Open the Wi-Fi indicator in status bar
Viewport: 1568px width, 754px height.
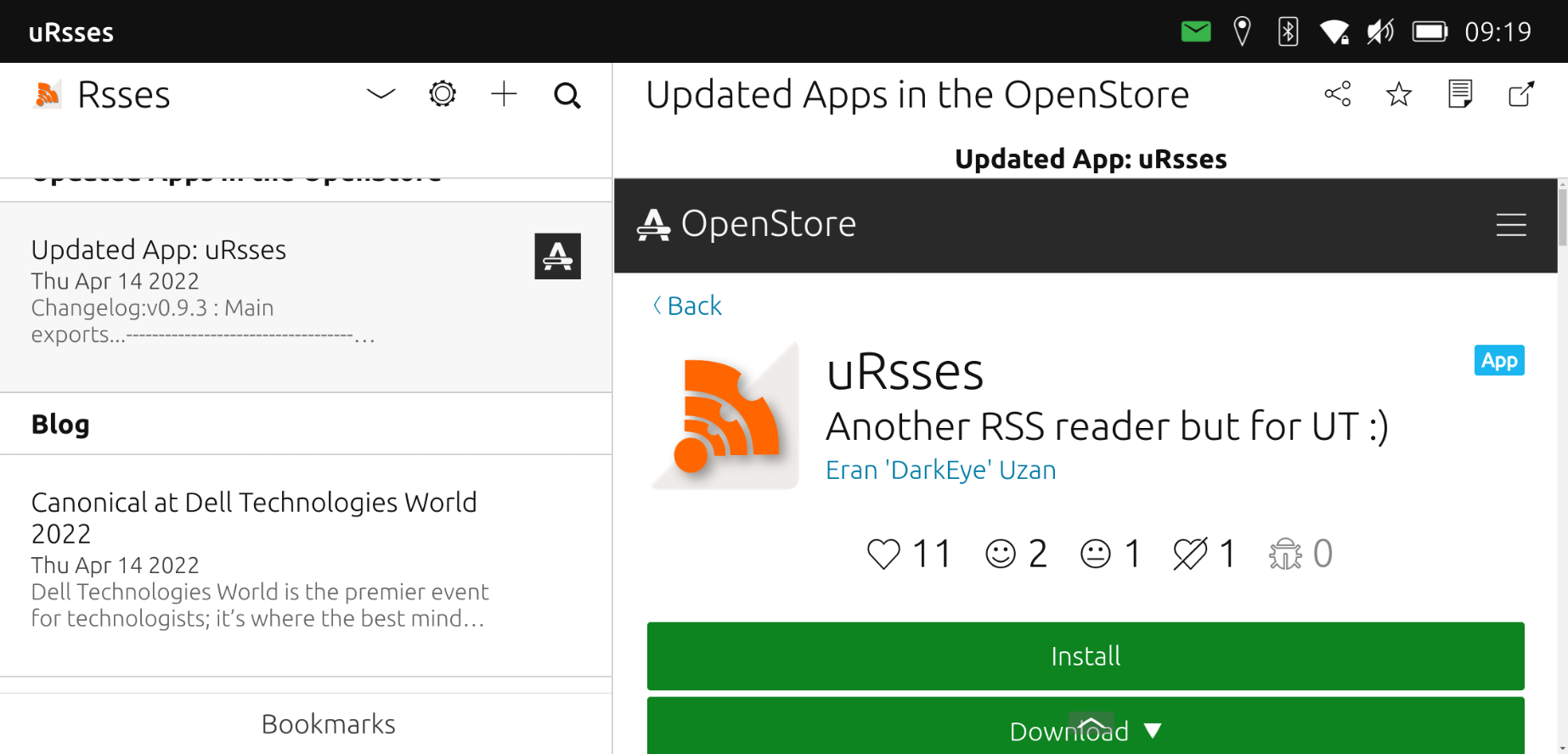(1334, 32)
